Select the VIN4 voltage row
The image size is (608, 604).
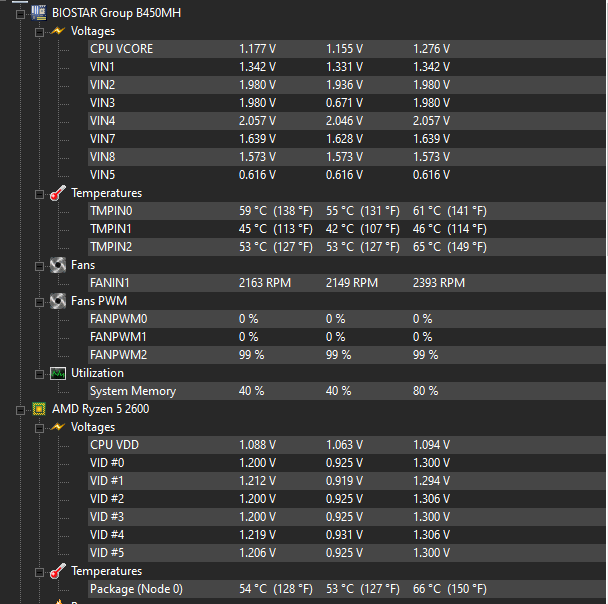click(347, 121)
